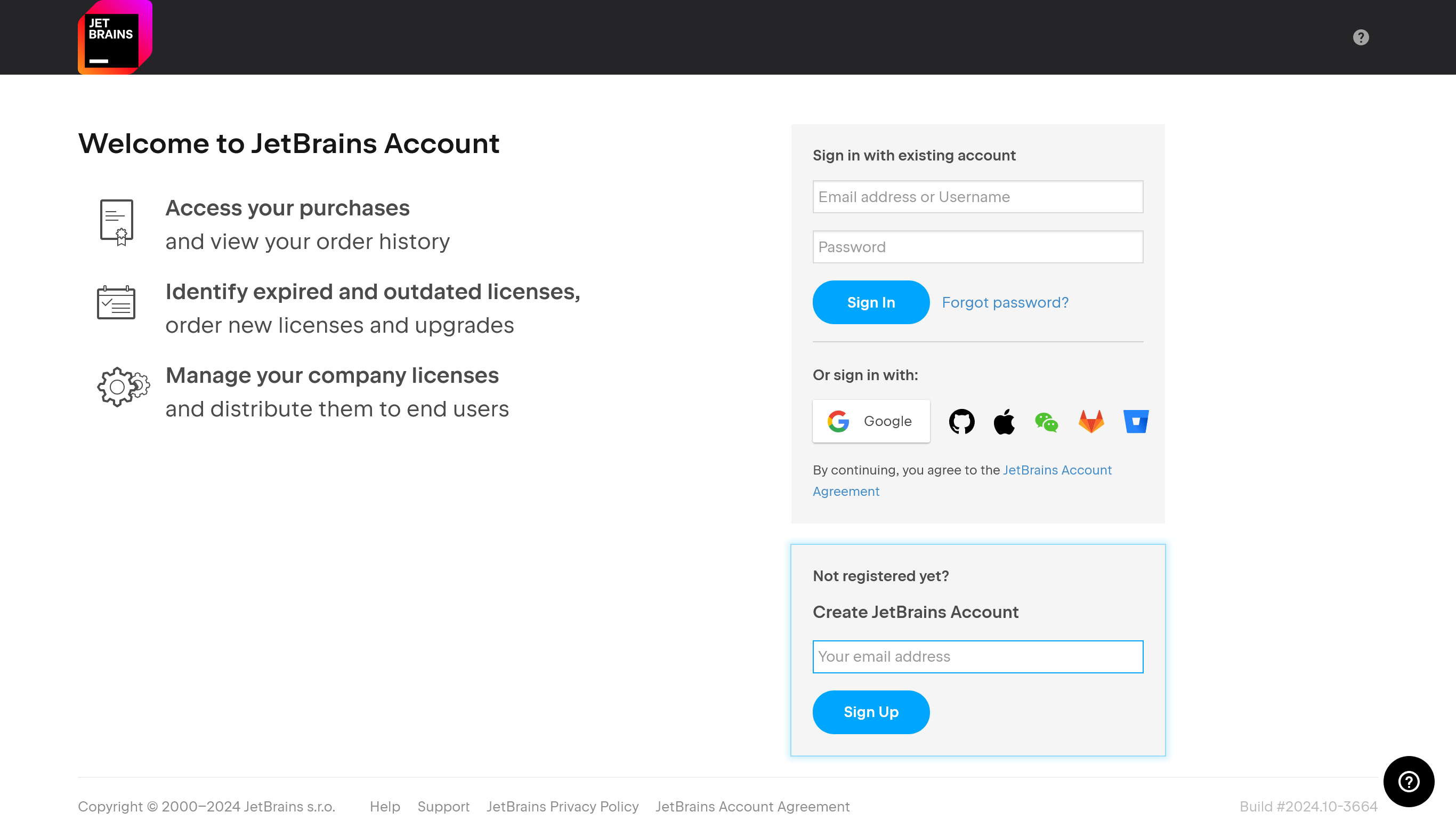Screen dimensions: 1456x820
Task: Click the license calendar checklist icon
Action: 116,302
